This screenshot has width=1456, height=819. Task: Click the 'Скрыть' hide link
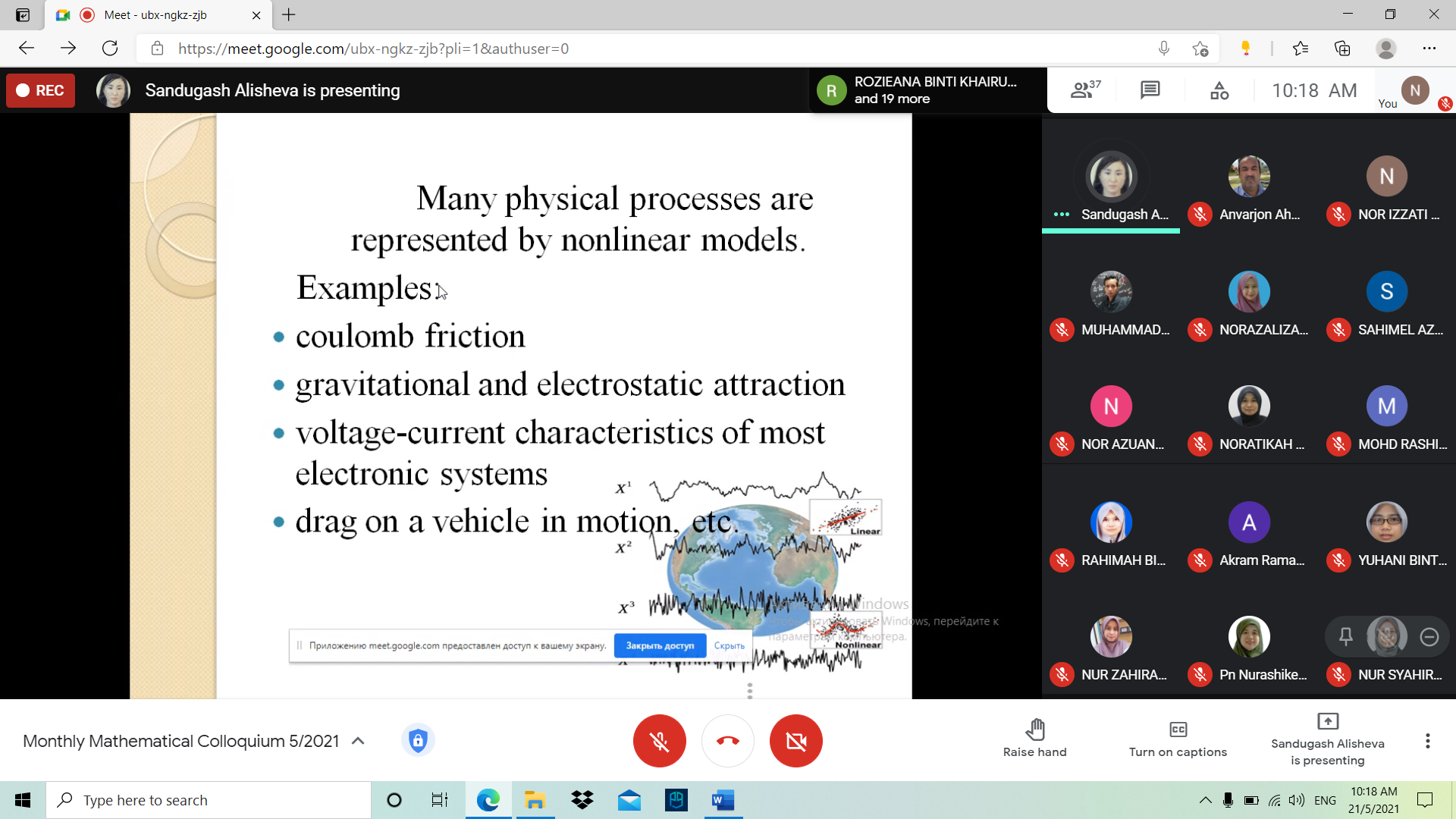(x=729, y=646)
